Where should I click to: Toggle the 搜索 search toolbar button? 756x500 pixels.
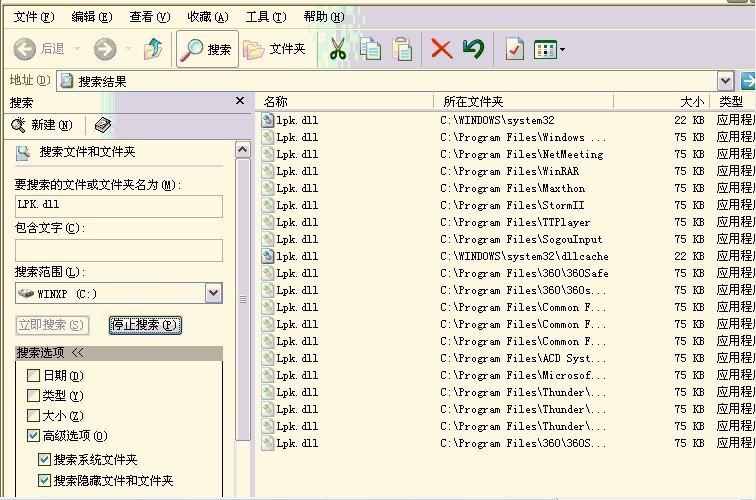[x=207, y=49]
